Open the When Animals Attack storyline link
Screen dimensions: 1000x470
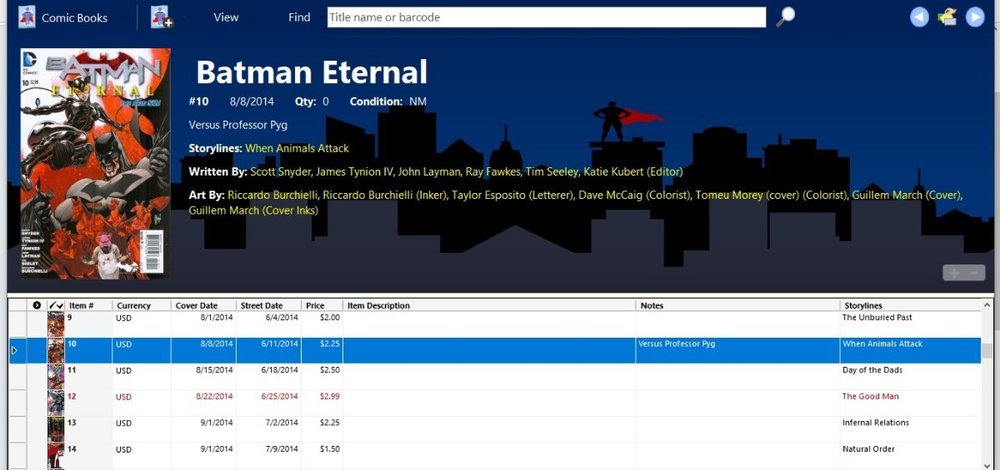pyautogui.click(x=297, y=148)
